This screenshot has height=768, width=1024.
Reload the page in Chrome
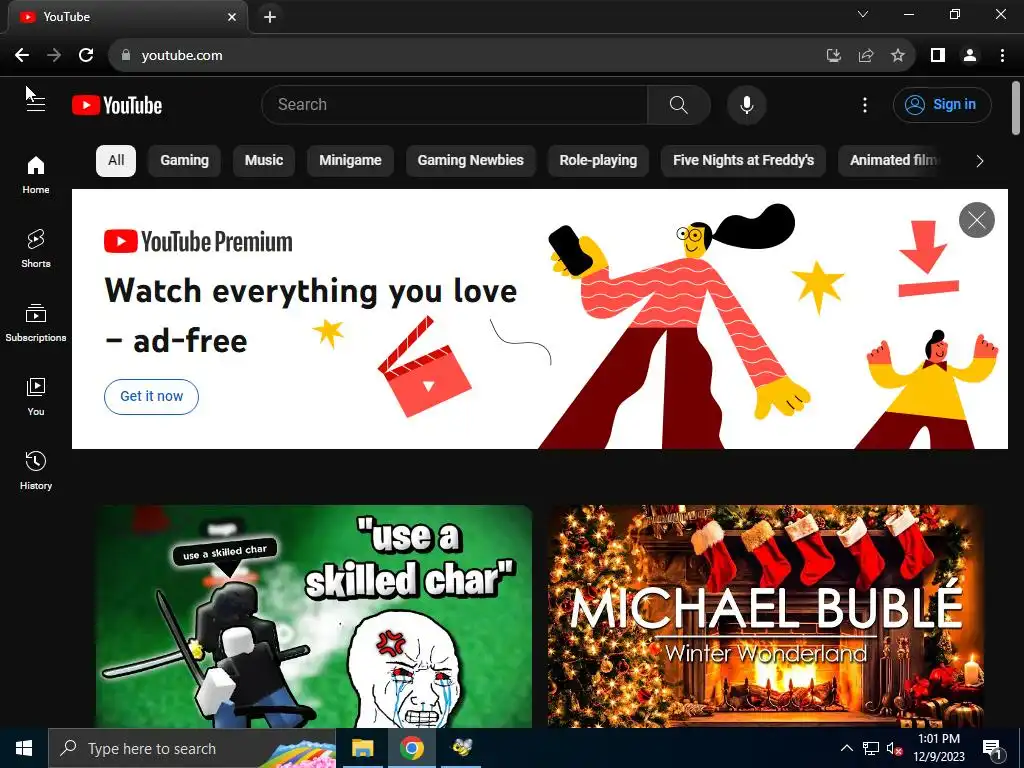(x=86, y=56)
